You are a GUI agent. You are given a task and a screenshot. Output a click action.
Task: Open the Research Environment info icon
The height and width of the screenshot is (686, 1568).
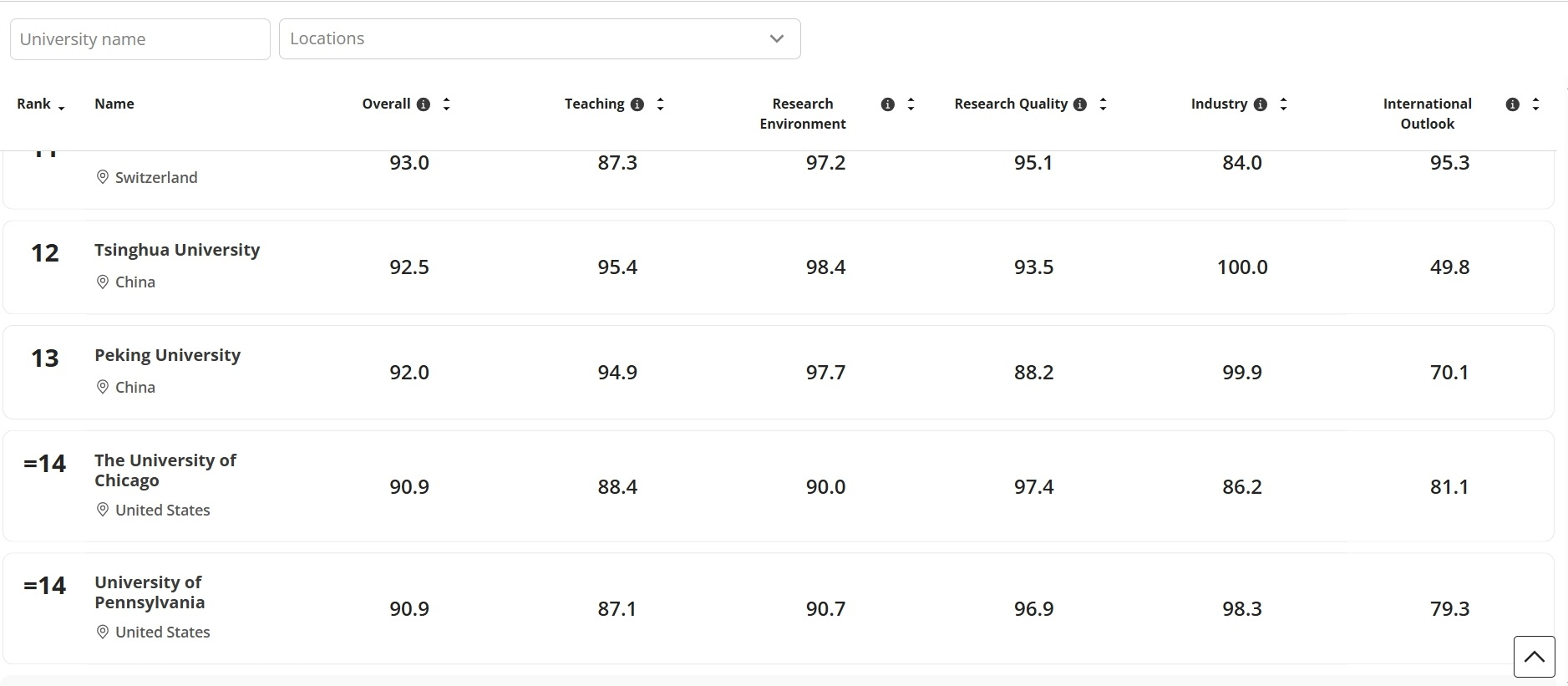click(888, 104)
